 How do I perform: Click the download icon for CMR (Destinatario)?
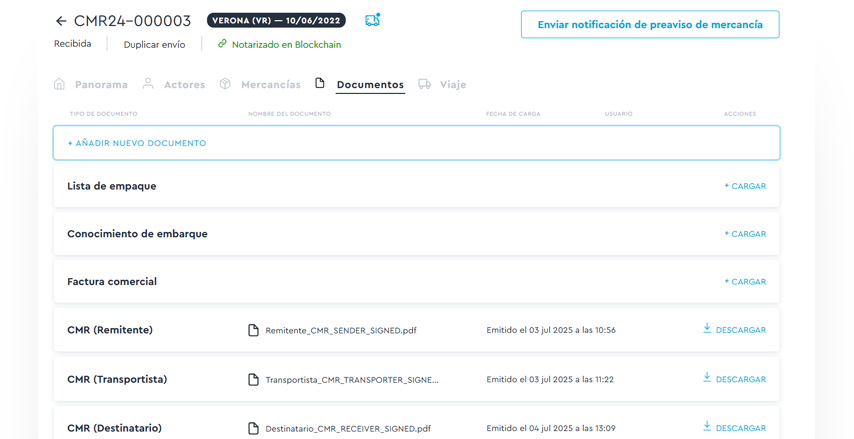[707, 426]
